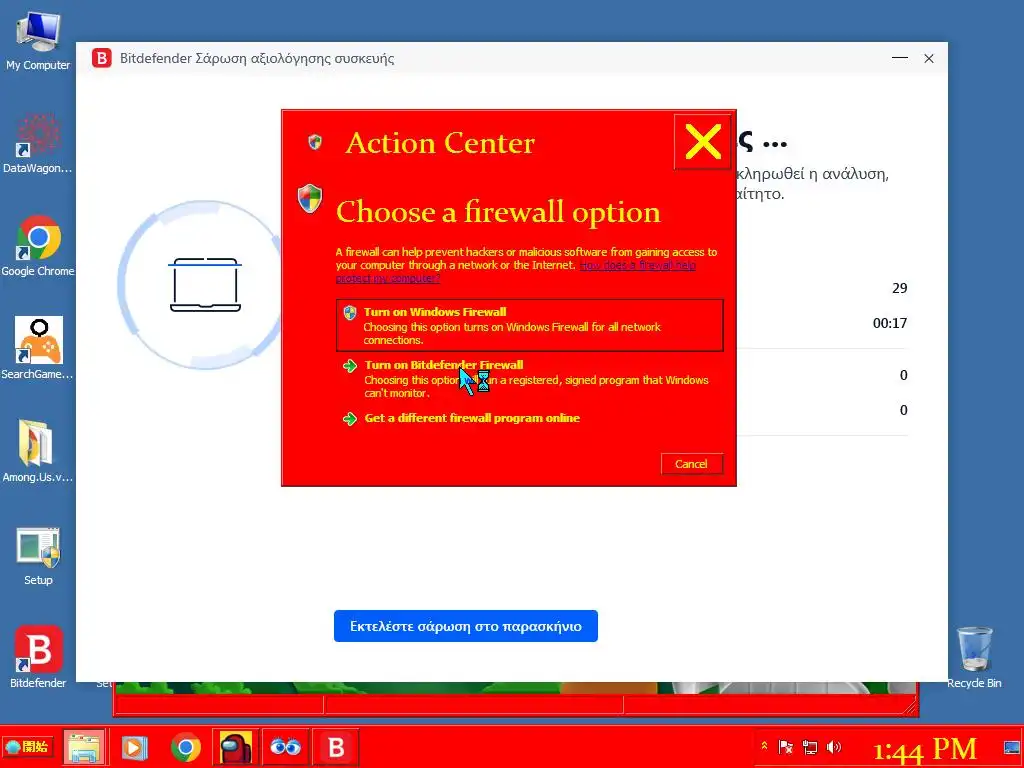Click Cancel in the firewall dialog
This screenshot has width=1024, height=768.
692,464
